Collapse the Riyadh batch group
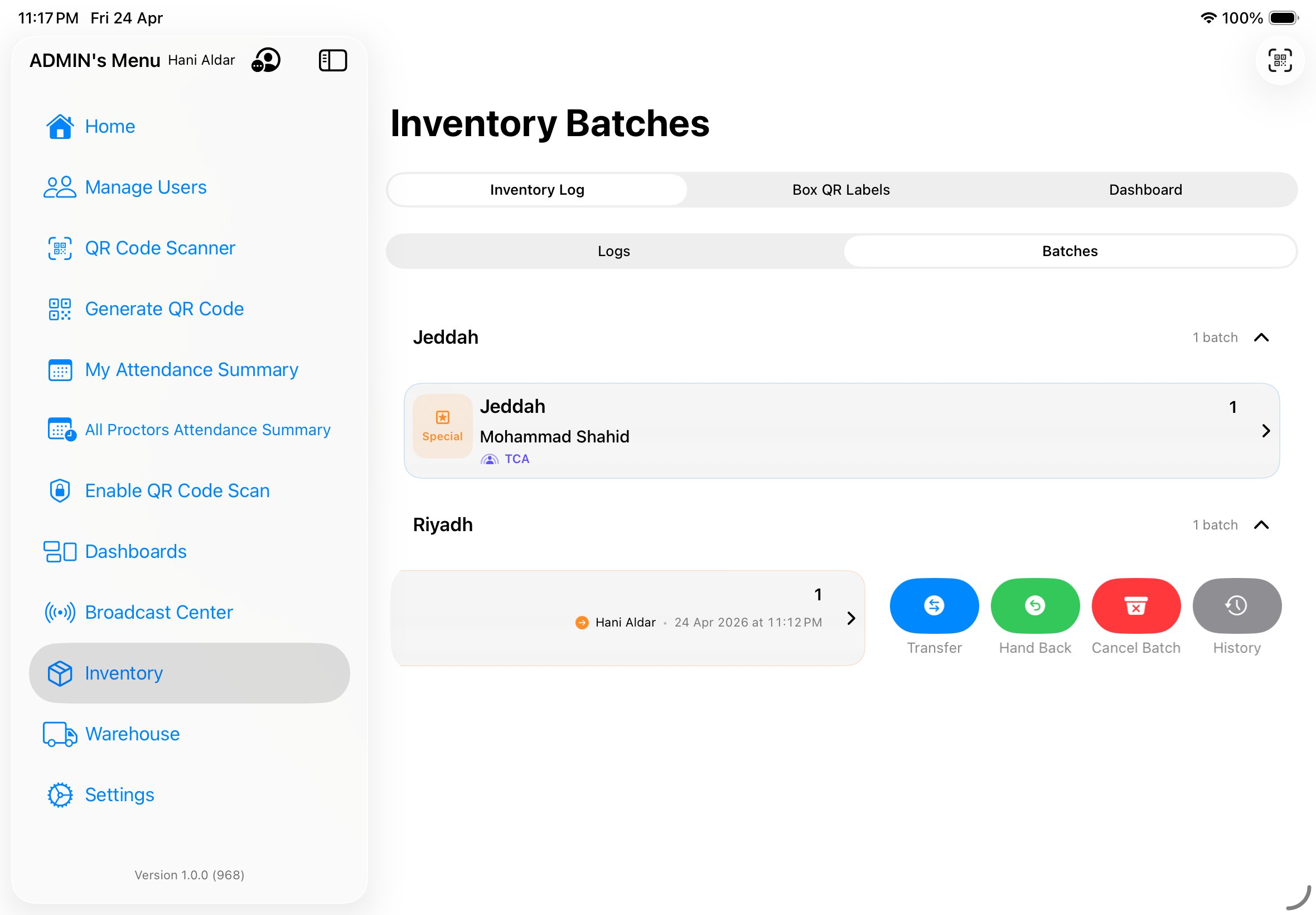 1262,524
